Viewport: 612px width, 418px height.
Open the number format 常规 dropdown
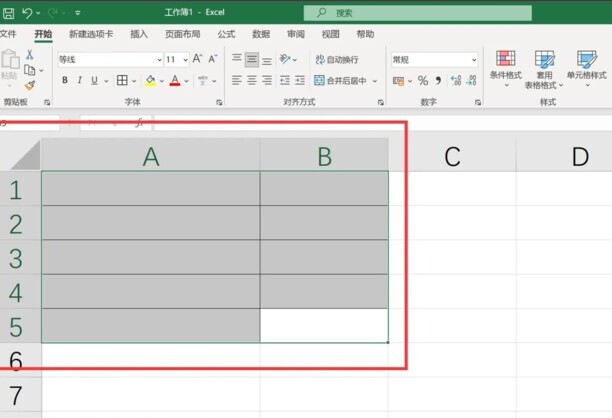tap(474, 60)
